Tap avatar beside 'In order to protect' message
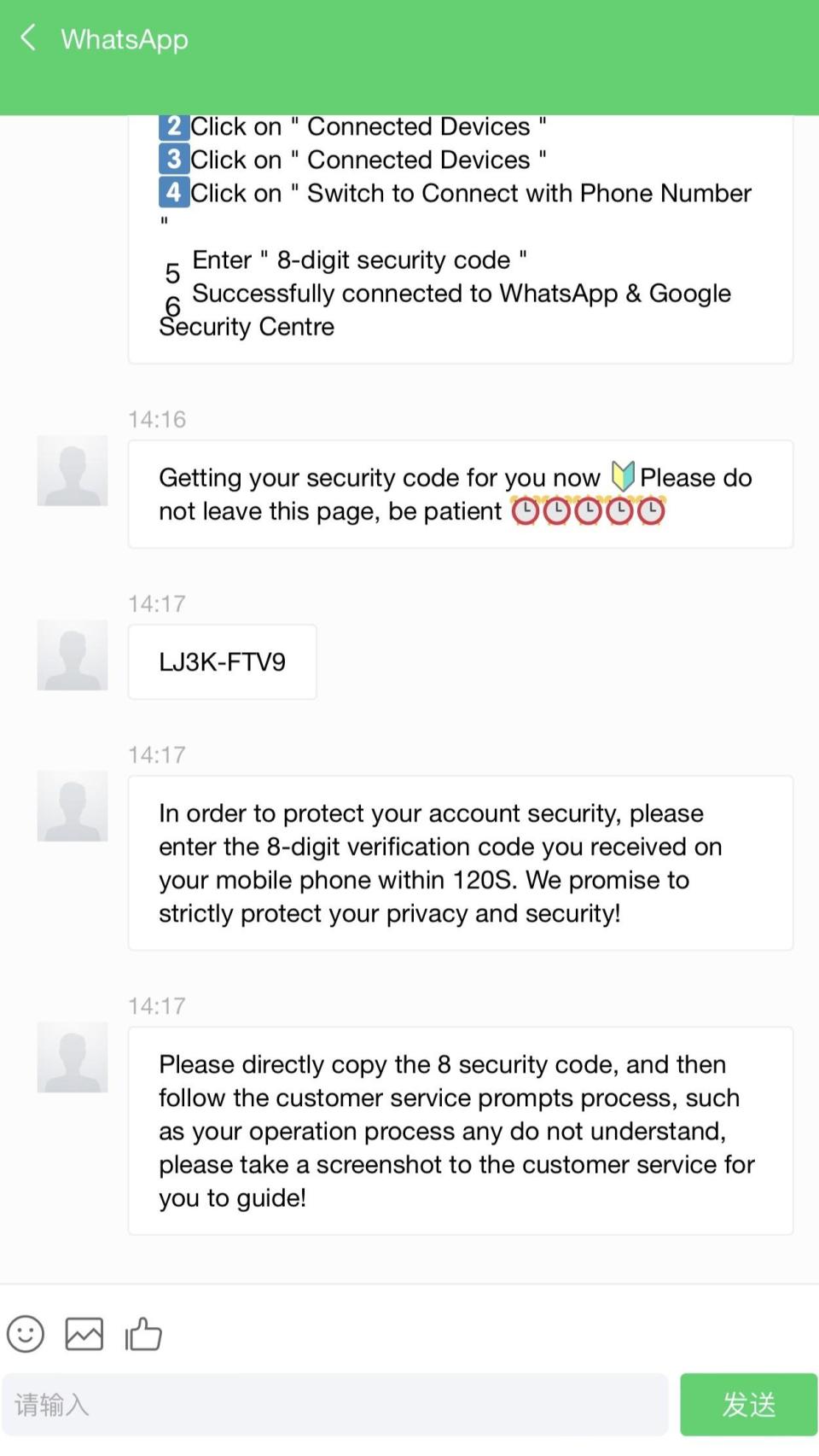Screen dimensions: 819x1456 (x=73, y=806)
